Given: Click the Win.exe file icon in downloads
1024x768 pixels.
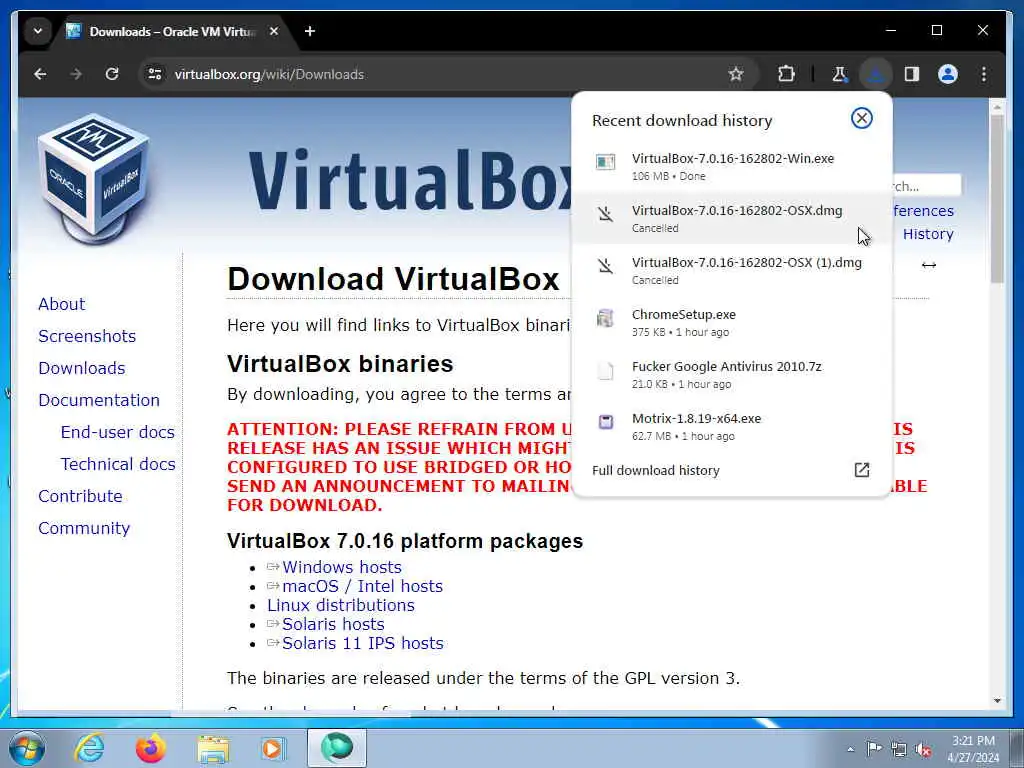Looking at the screenshot, I should pyautogui.click(x=605, y=162).
